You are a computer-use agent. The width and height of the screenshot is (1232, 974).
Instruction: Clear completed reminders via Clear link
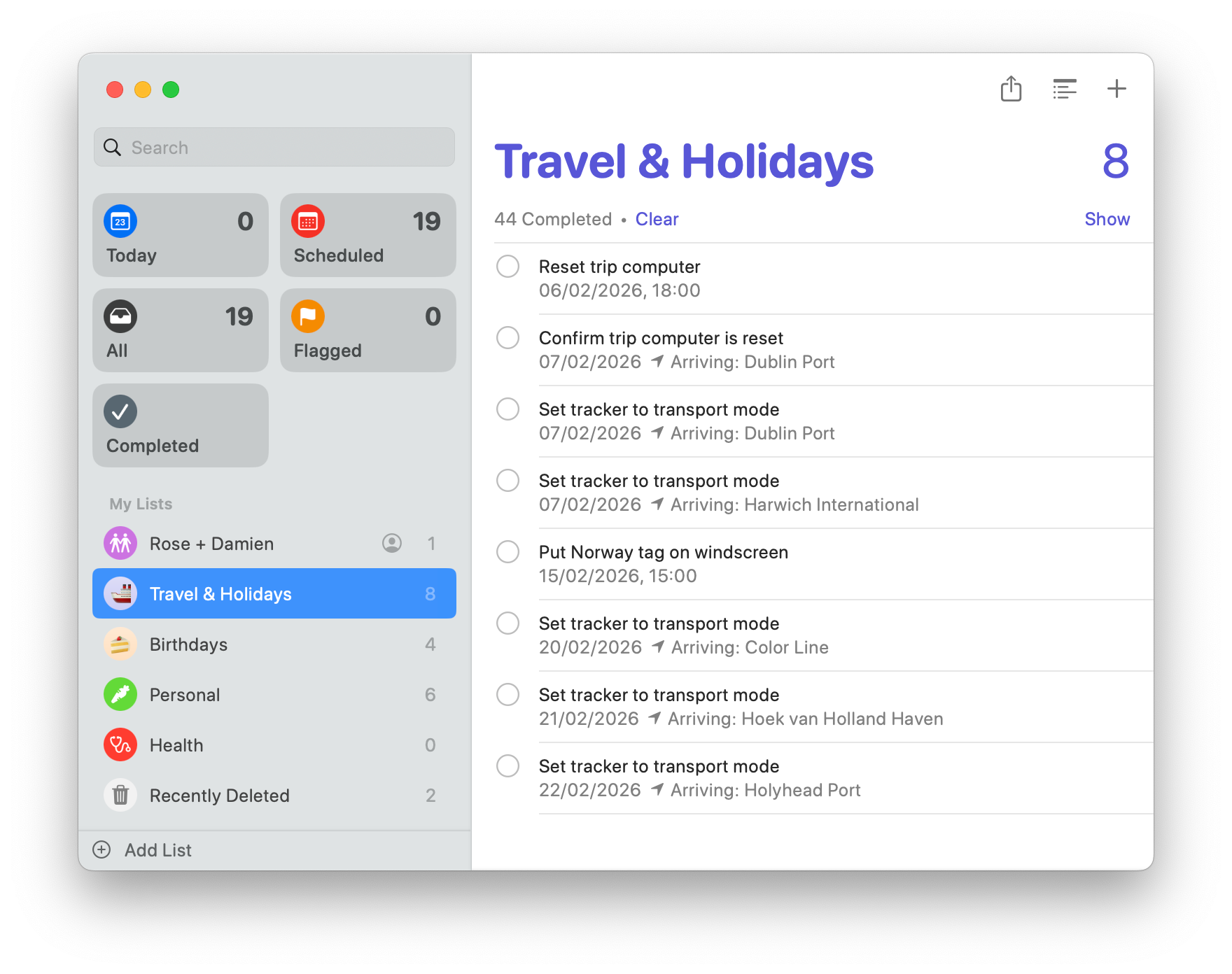click(x=656, y=218)
